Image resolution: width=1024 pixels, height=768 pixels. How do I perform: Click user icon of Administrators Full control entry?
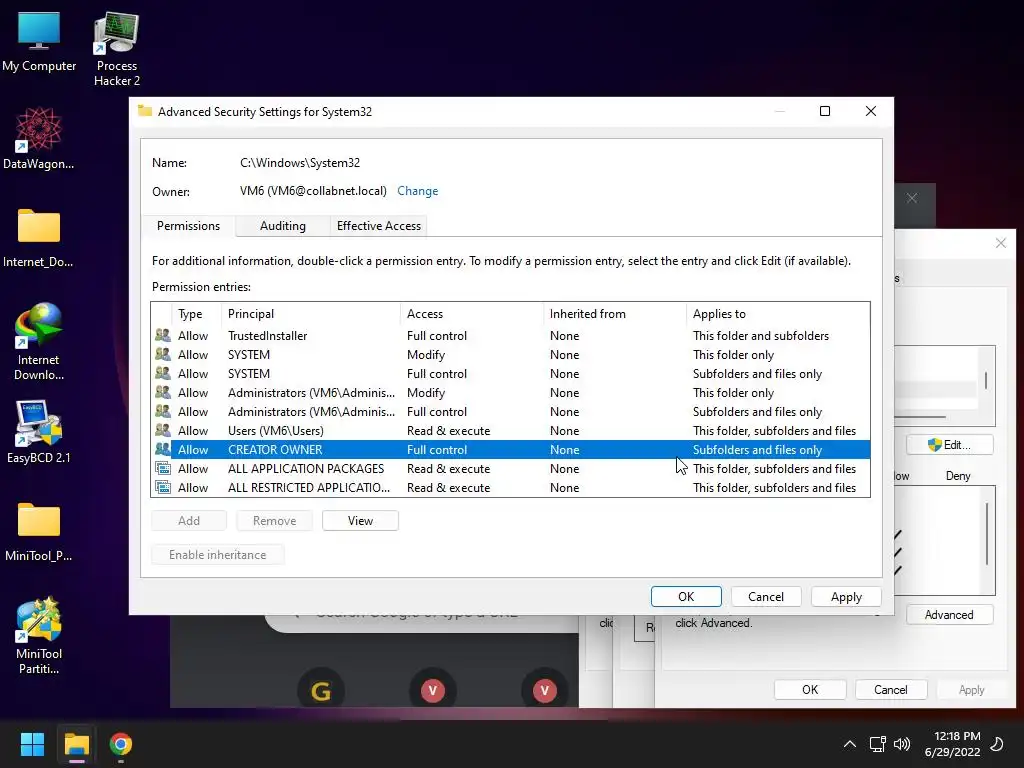[163, 411]
